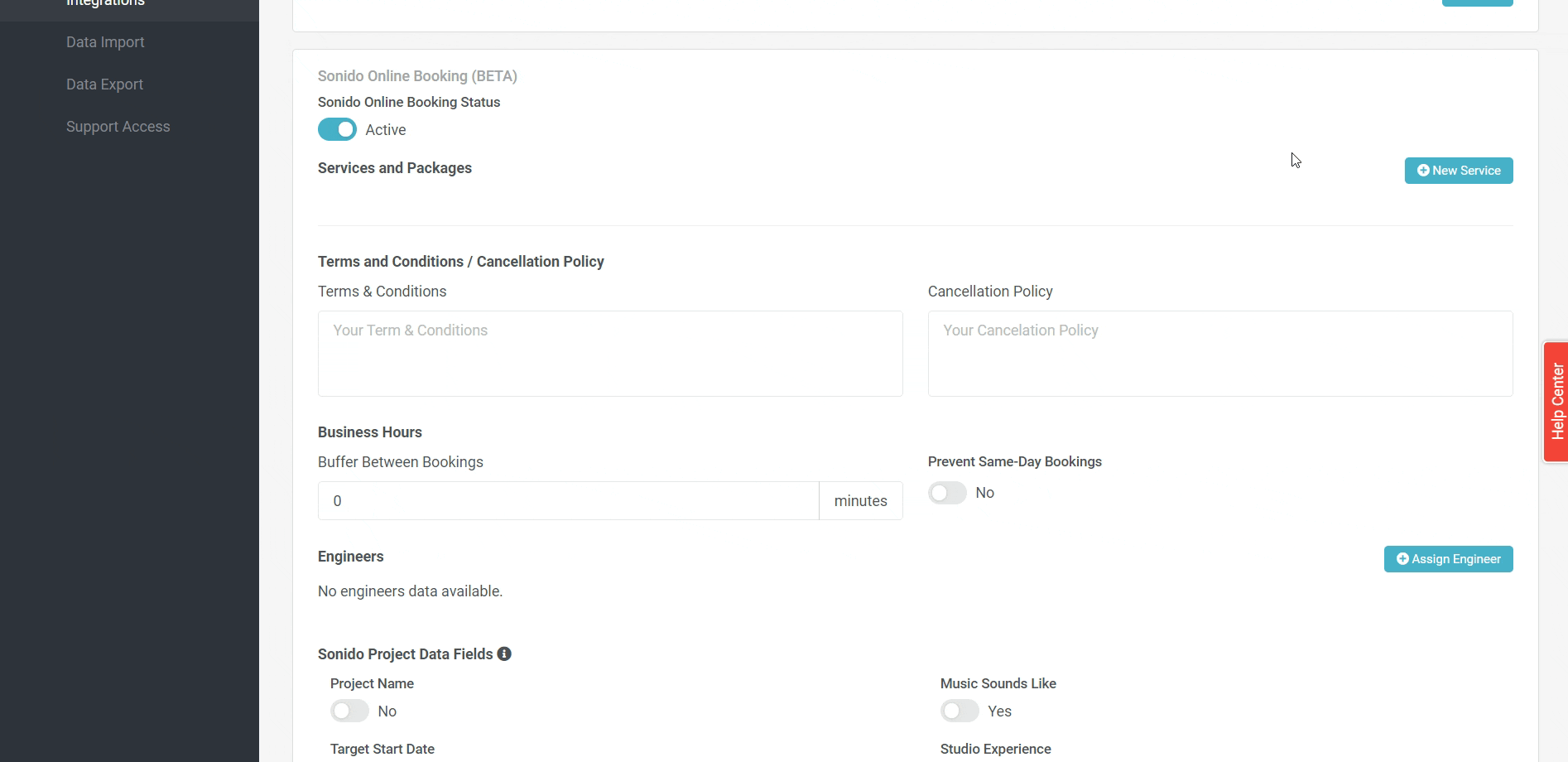1568x762 pixels.
Task: Click into the Terms & Conditions text area
Action: click(610, 354)
